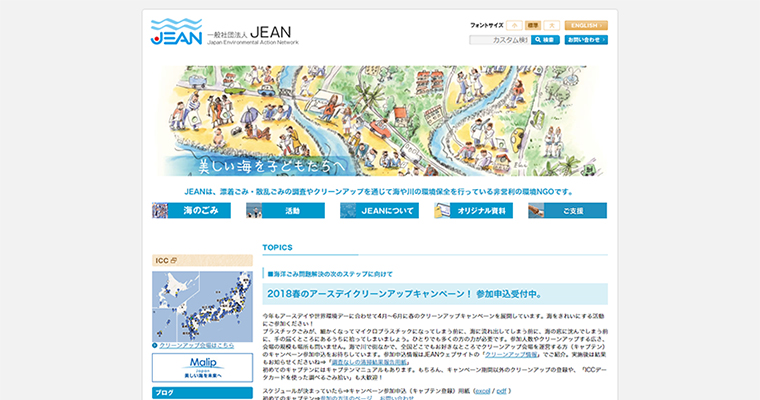Click the illustrated beach map banner
Image resolution: width=760 pixels, height=400 pixels.
tap(380, 121)
